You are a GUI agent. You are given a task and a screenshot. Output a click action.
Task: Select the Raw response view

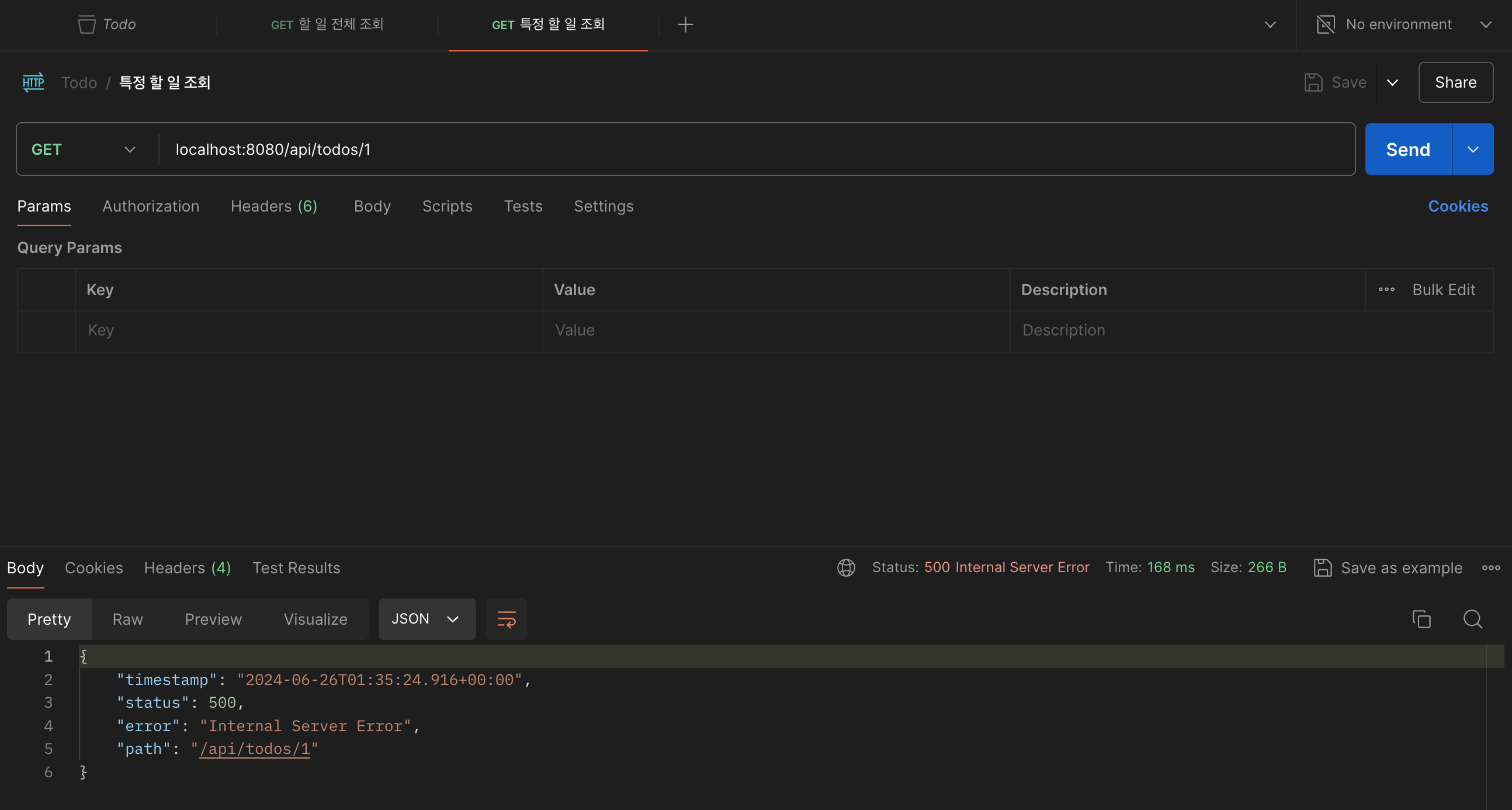[x=127, y=619]
